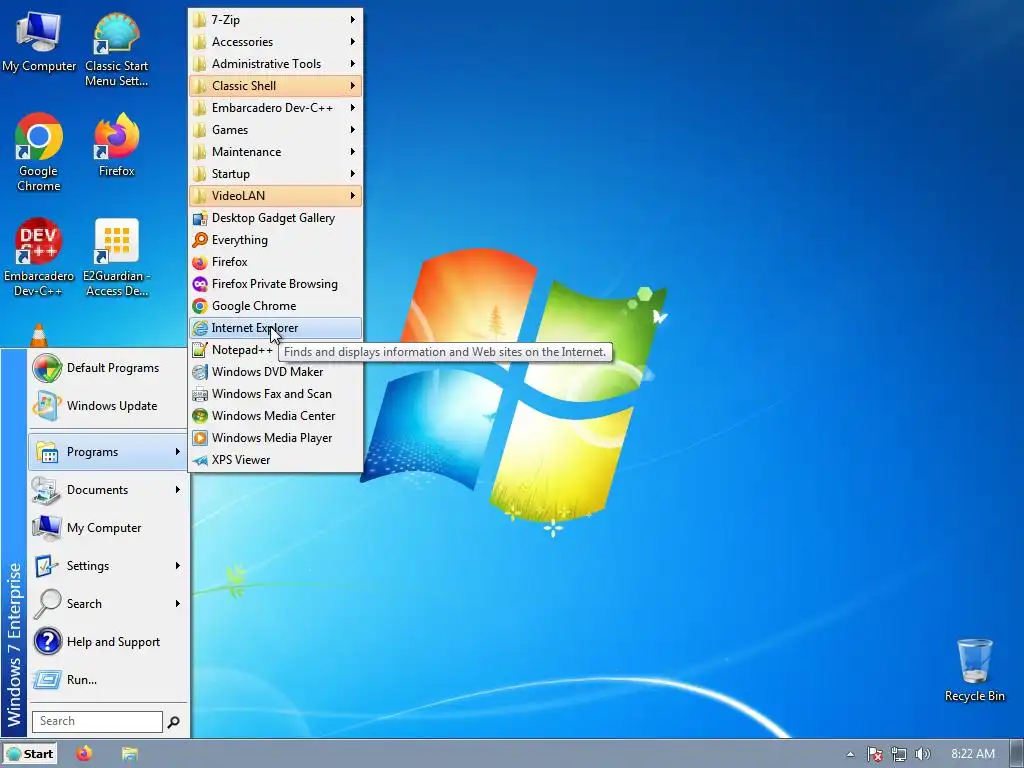Launch Windows Media Center
1024x768 pixels.
pyautogui.click(x=275, y=415)
